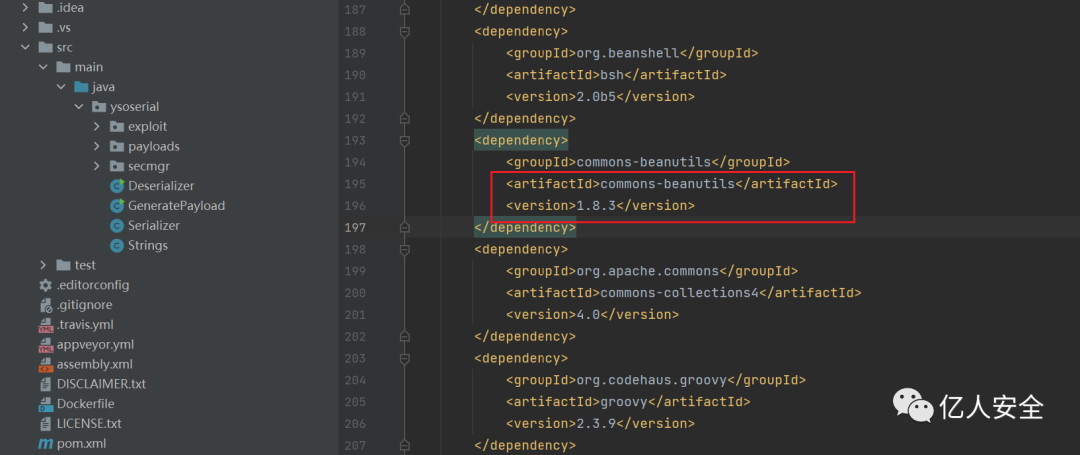Select DISCLAIMER.txt file name
This screenshot has width=1080, height=455.
point(101,384)
